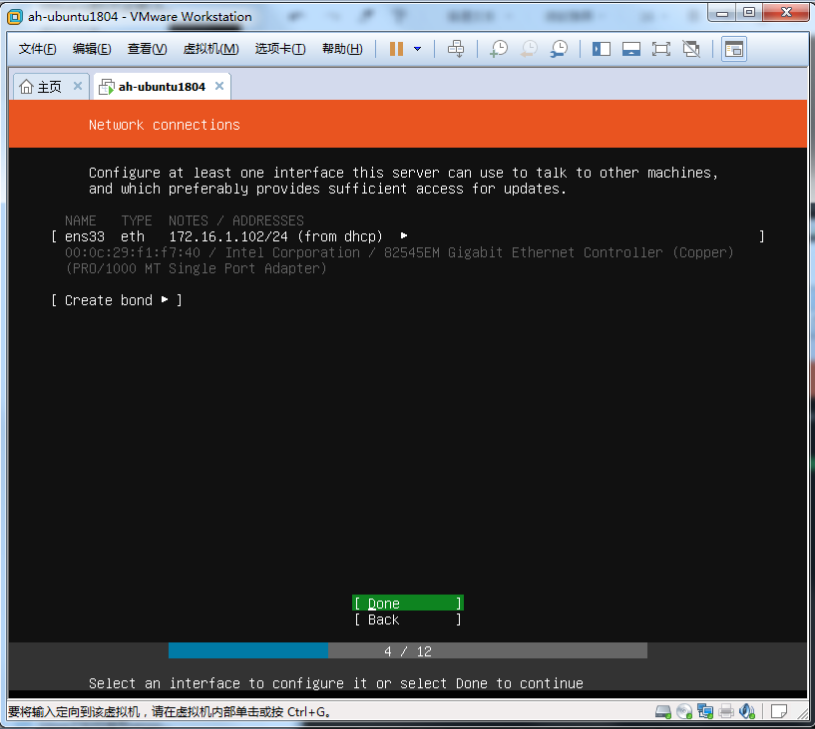Expand the Create bond option
This screenshot has width=815, height=729.
[116, 300]
